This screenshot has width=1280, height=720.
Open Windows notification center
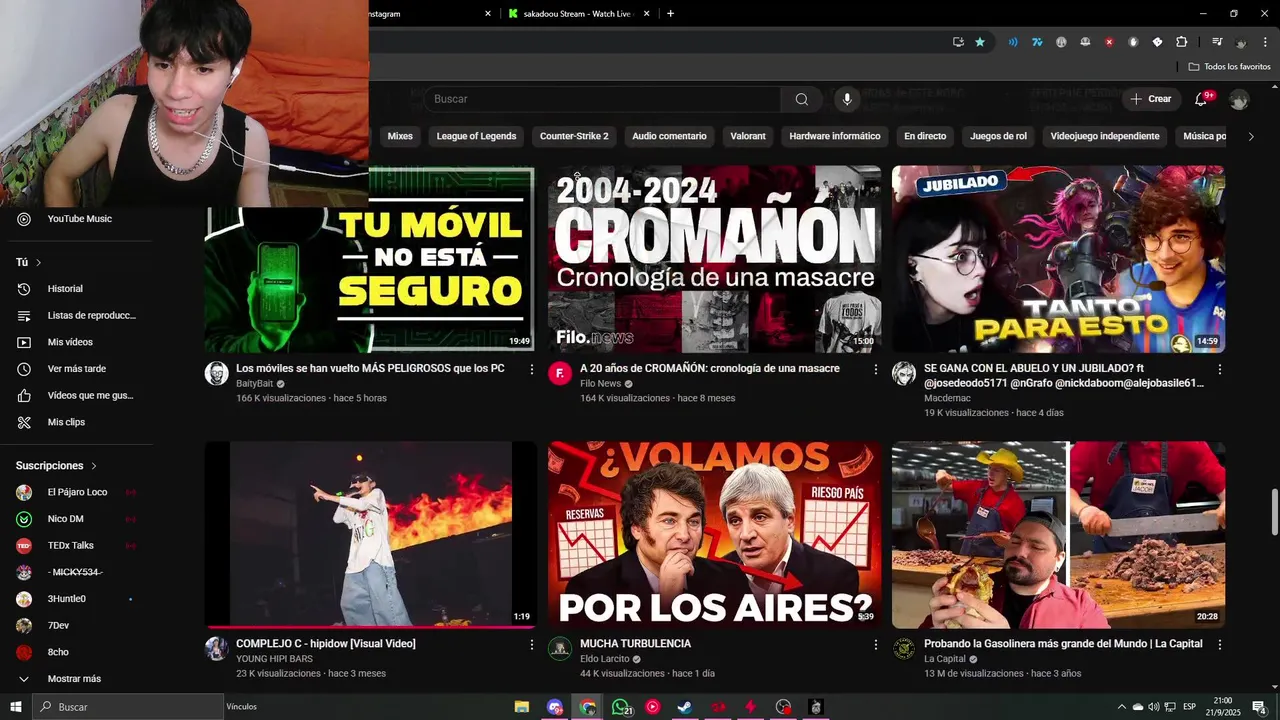[x=1259, y=707]
